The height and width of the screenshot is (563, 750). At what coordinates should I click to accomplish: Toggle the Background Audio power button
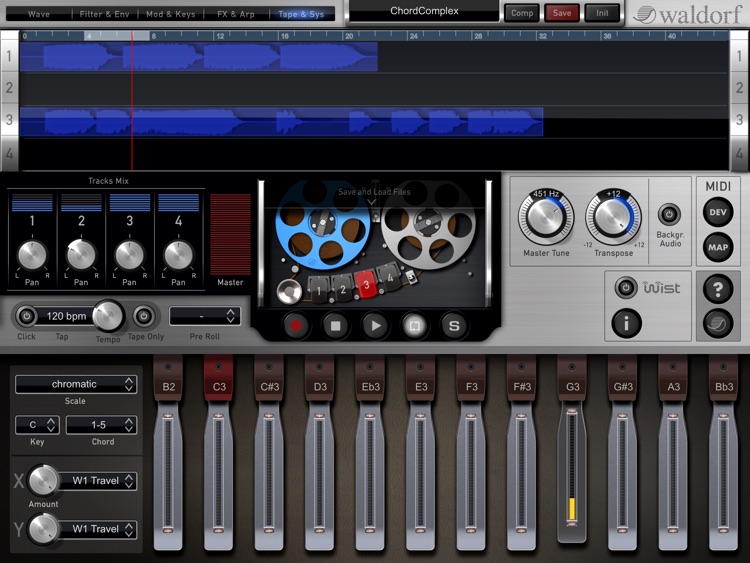(669, 213)
